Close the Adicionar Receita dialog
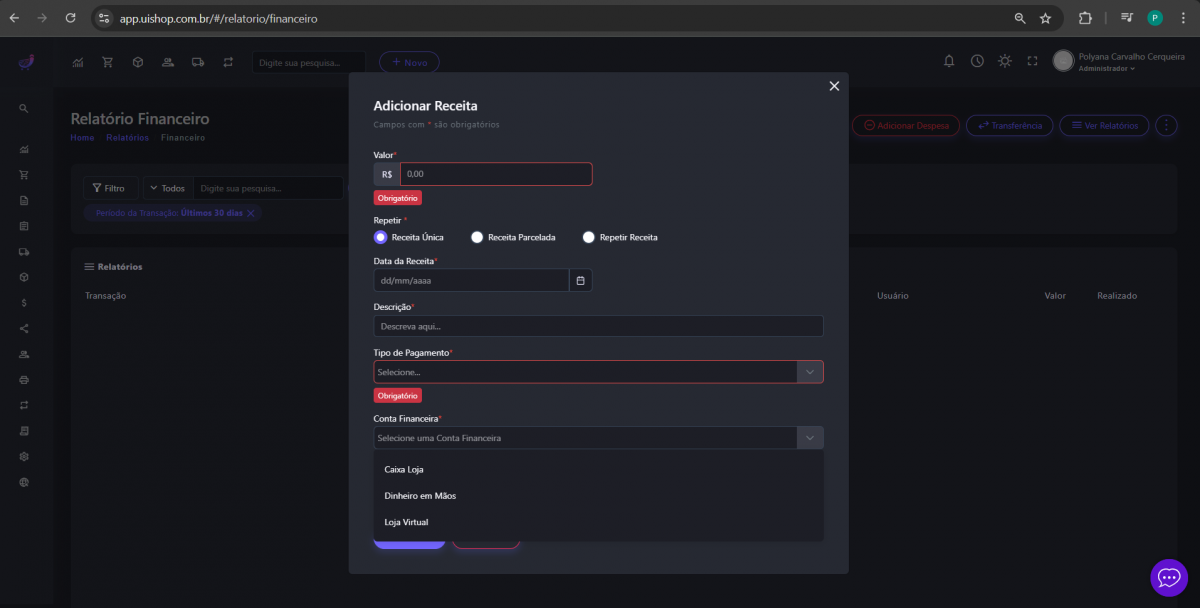The width and height of the screenshot is (1200, 608). [x=834, y=87]
